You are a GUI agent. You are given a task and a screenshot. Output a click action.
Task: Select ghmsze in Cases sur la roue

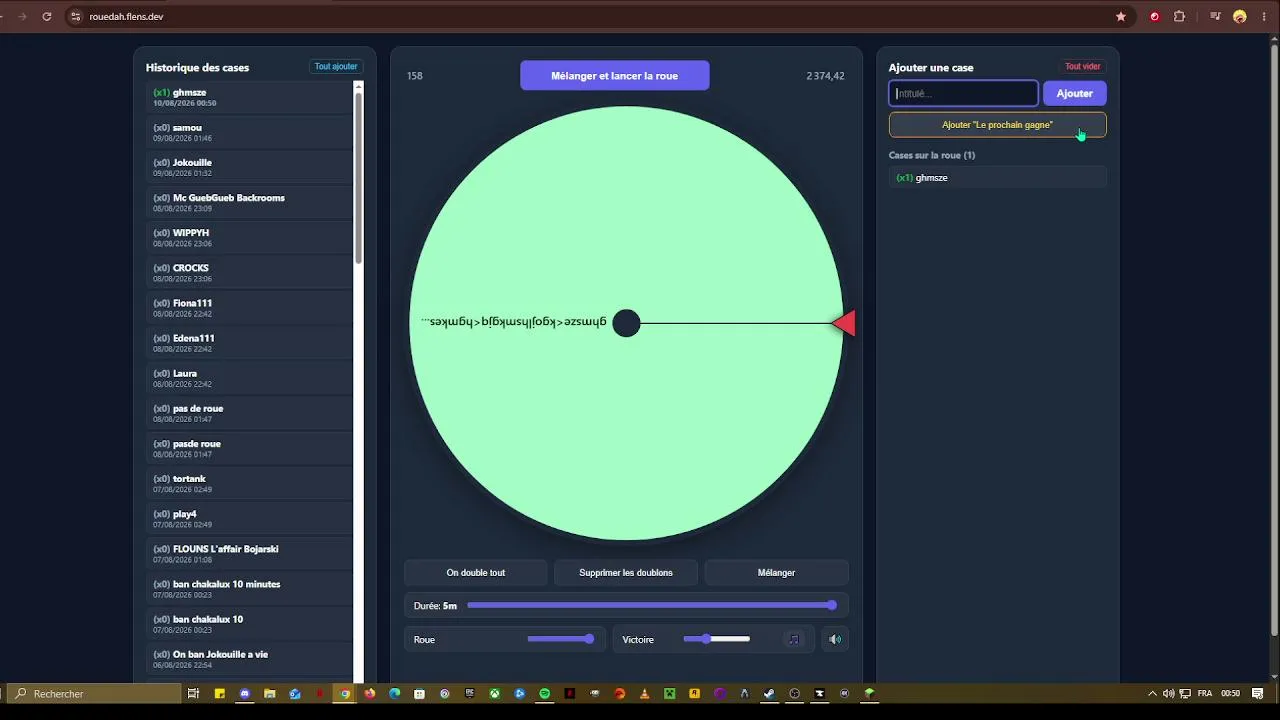click(998, 177)
